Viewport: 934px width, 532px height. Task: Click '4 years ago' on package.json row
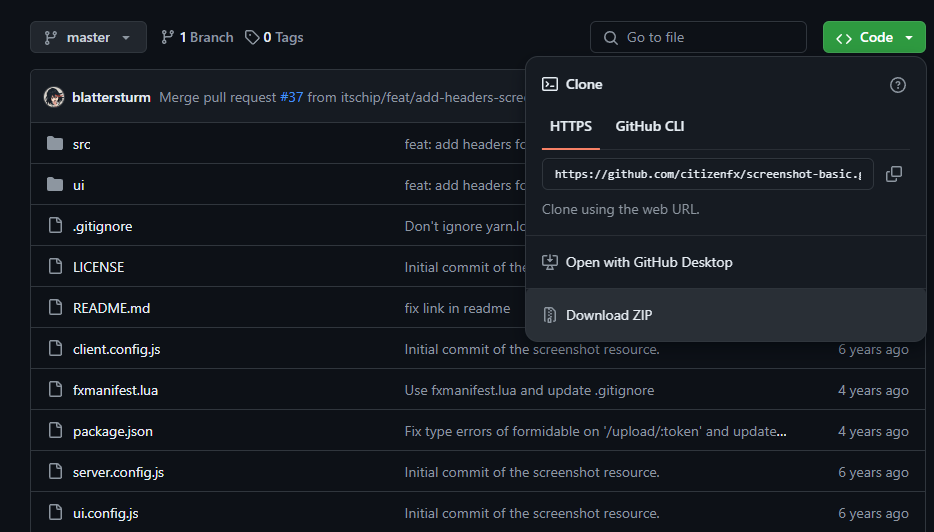[x=873, y=432]
